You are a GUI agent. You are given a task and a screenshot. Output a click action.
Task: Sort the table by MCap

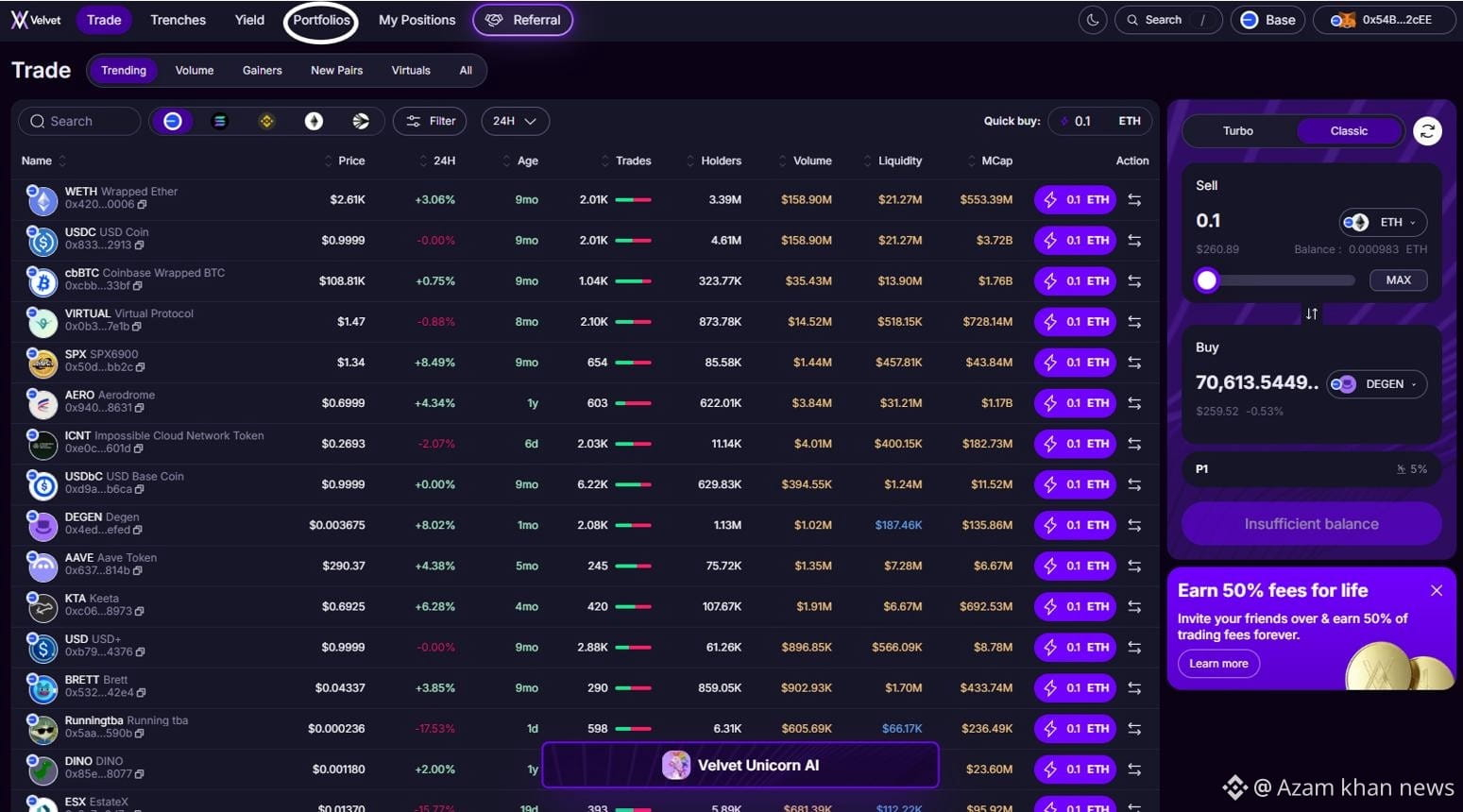point(990,161)
